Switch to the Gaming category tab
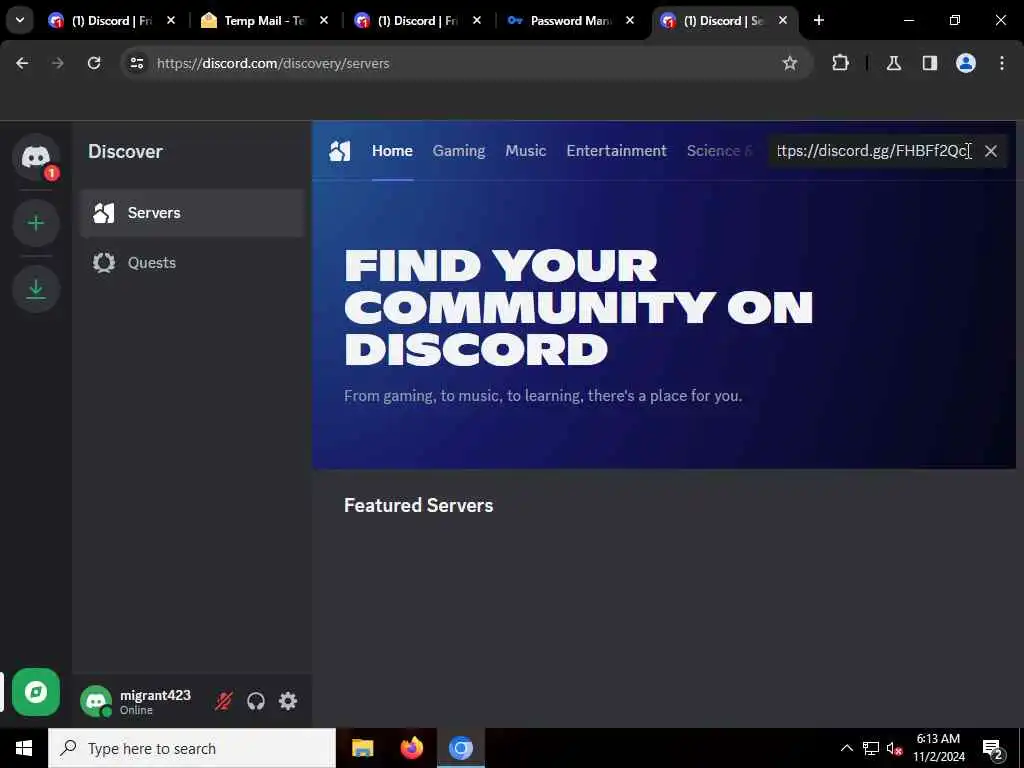The height and width of the screenshot is (768, 1024). pos(458,151)
